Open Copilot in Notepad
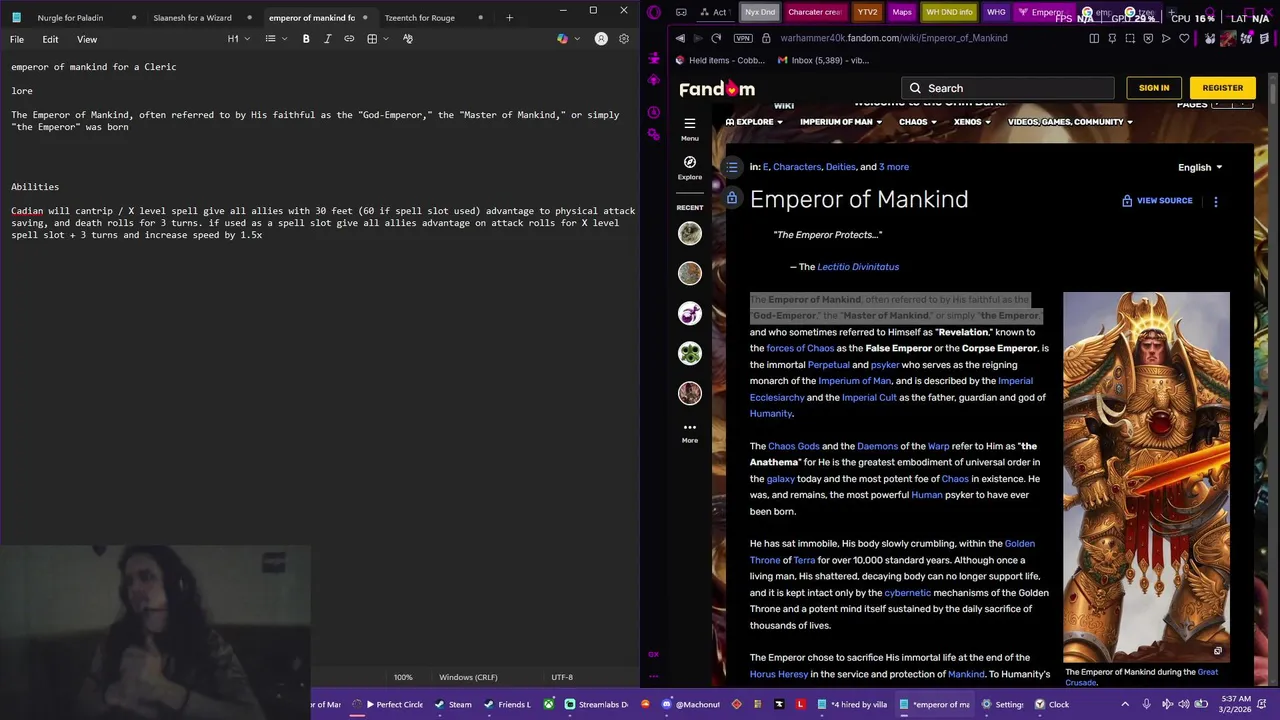The width and height of the screenshot is (1280, 720). point(562,39)
